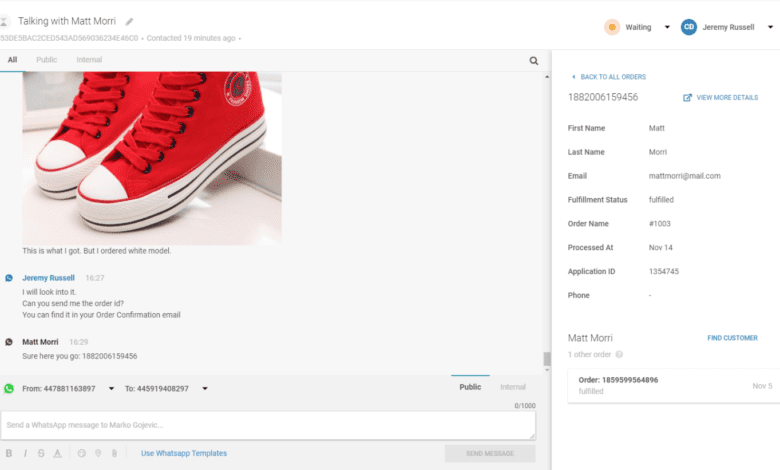Screen dimensions: 780x470
Task: Apply bold formatting in the message toolbar
Action: [x=9, y=453]
